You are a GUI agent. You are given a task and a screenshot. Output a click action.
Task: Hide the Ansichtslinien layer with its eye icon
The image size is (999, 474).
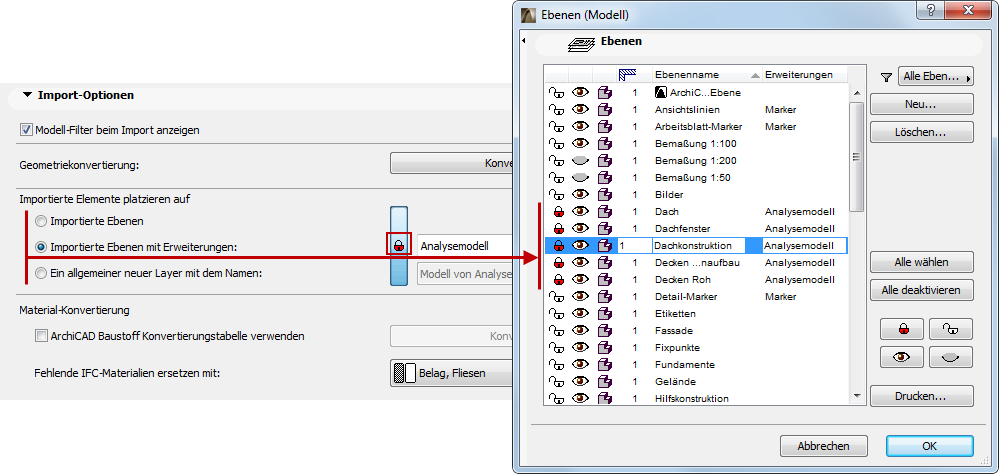tap(580, 110)
